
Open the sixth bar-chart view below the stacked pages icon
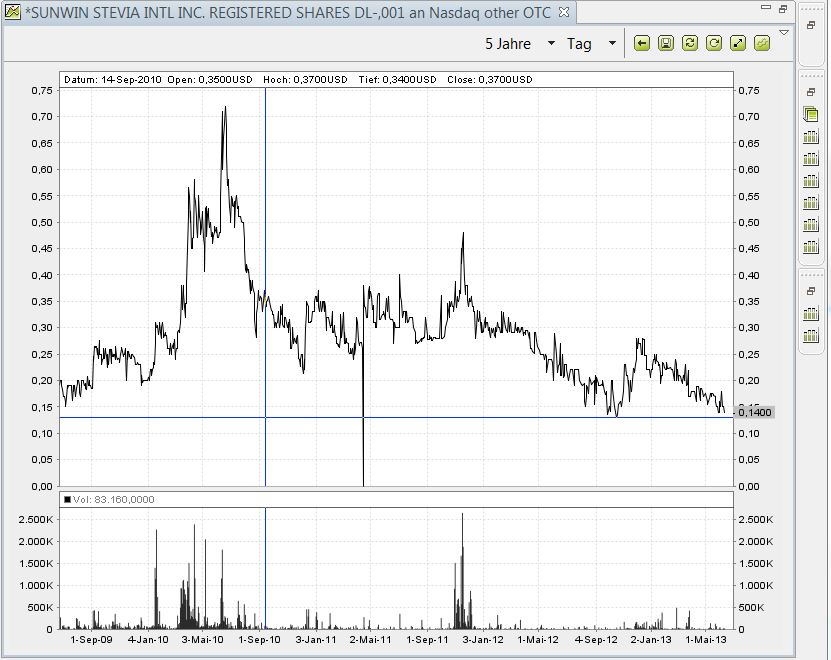pos(810,247)
